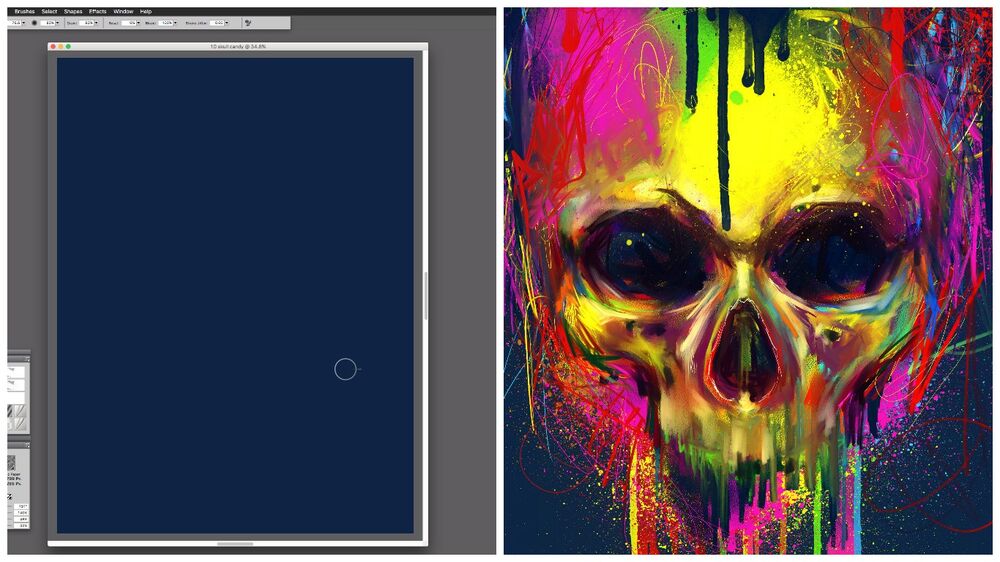Open the Select menu

click(x=49, y=11)
